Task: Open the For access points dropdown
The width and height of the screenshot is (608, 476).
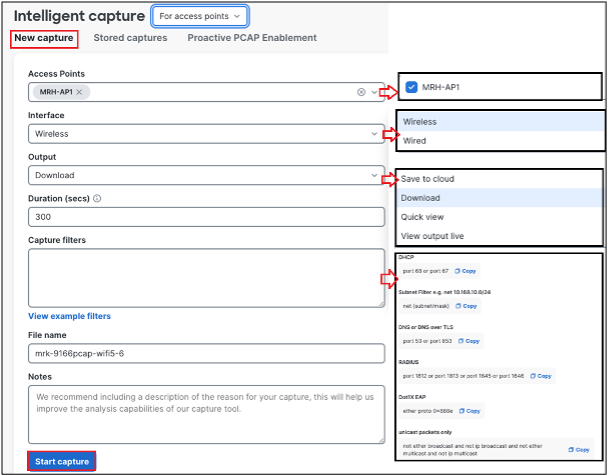Action: tap(200, 16)
